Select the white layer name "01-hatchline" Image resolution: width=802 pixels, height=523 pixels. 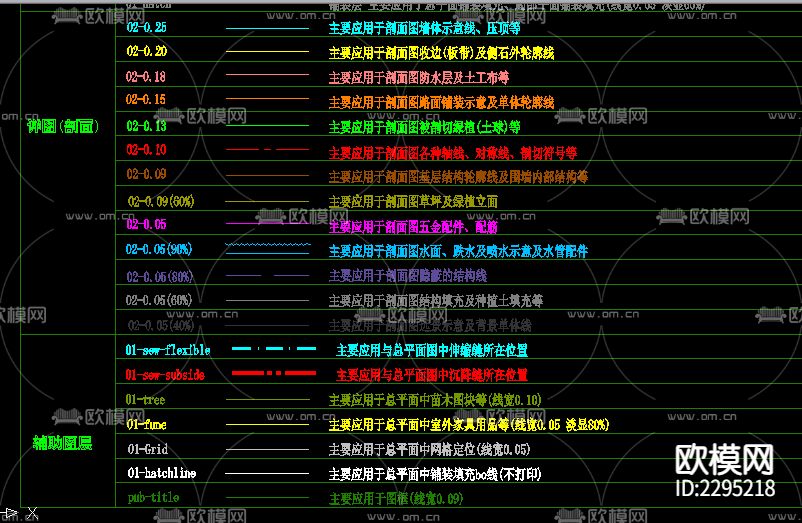pos(162,473)
